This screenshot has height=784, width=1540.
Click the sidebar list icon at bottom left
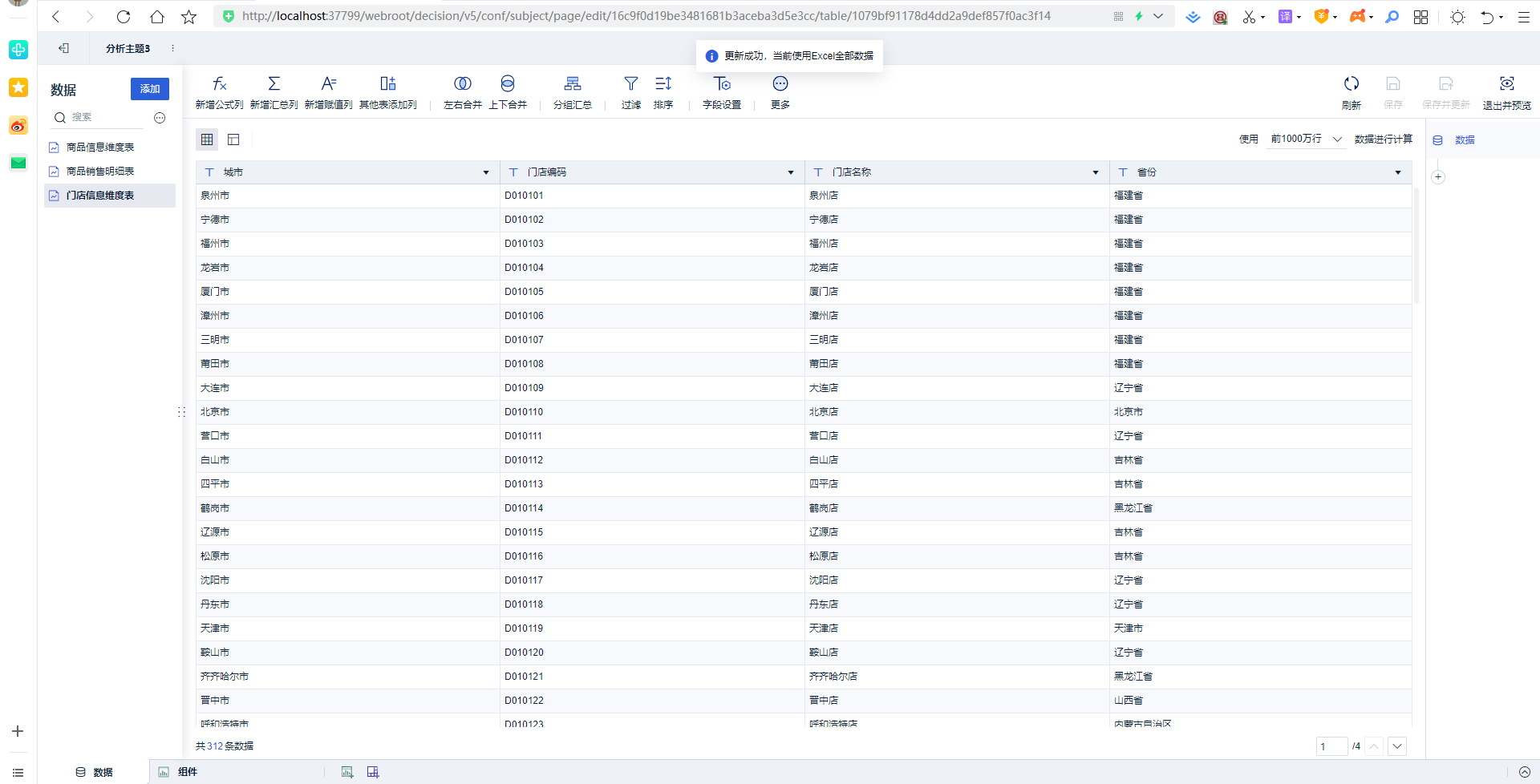coord(18,772)
